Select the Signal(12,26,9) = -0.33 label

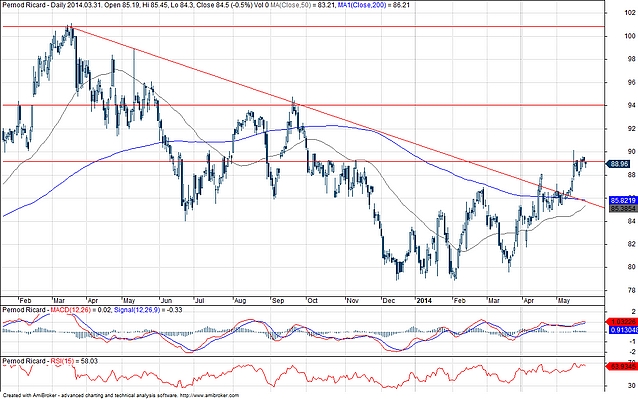click(148, 310)
